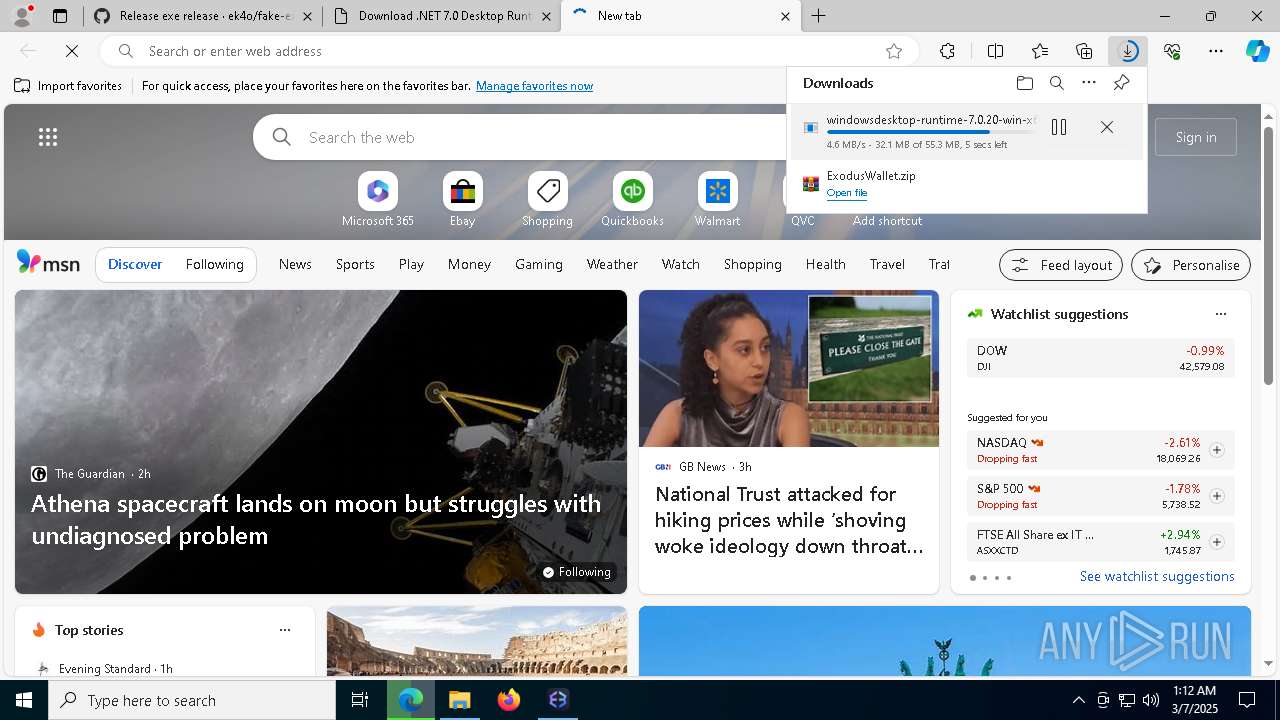Screen dimensions: 1280x720
Task: Open the Favorites list icon
Action: click(x=1040, y=51)
